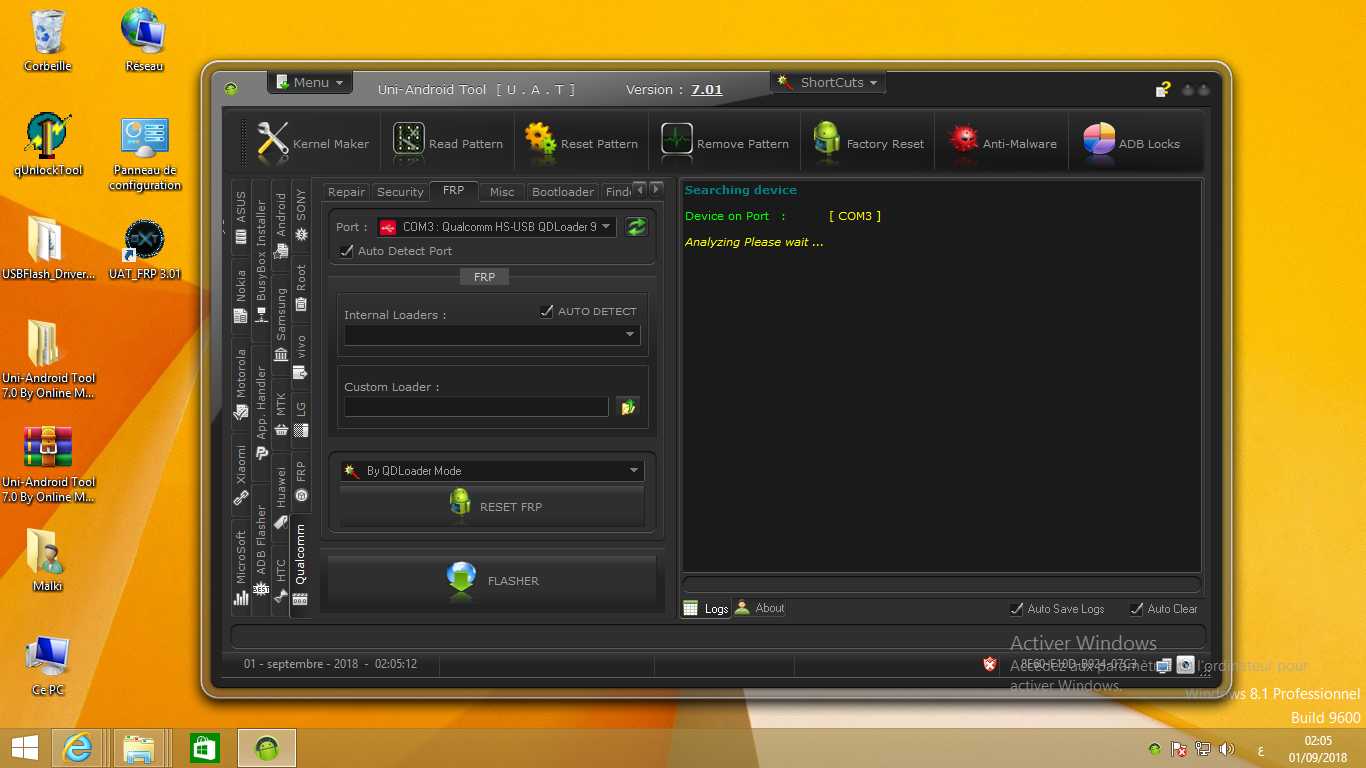Screen dimensions: 1366x768
Task: Click the screenshot camera icon in status bar
Action: point(1185,664)
